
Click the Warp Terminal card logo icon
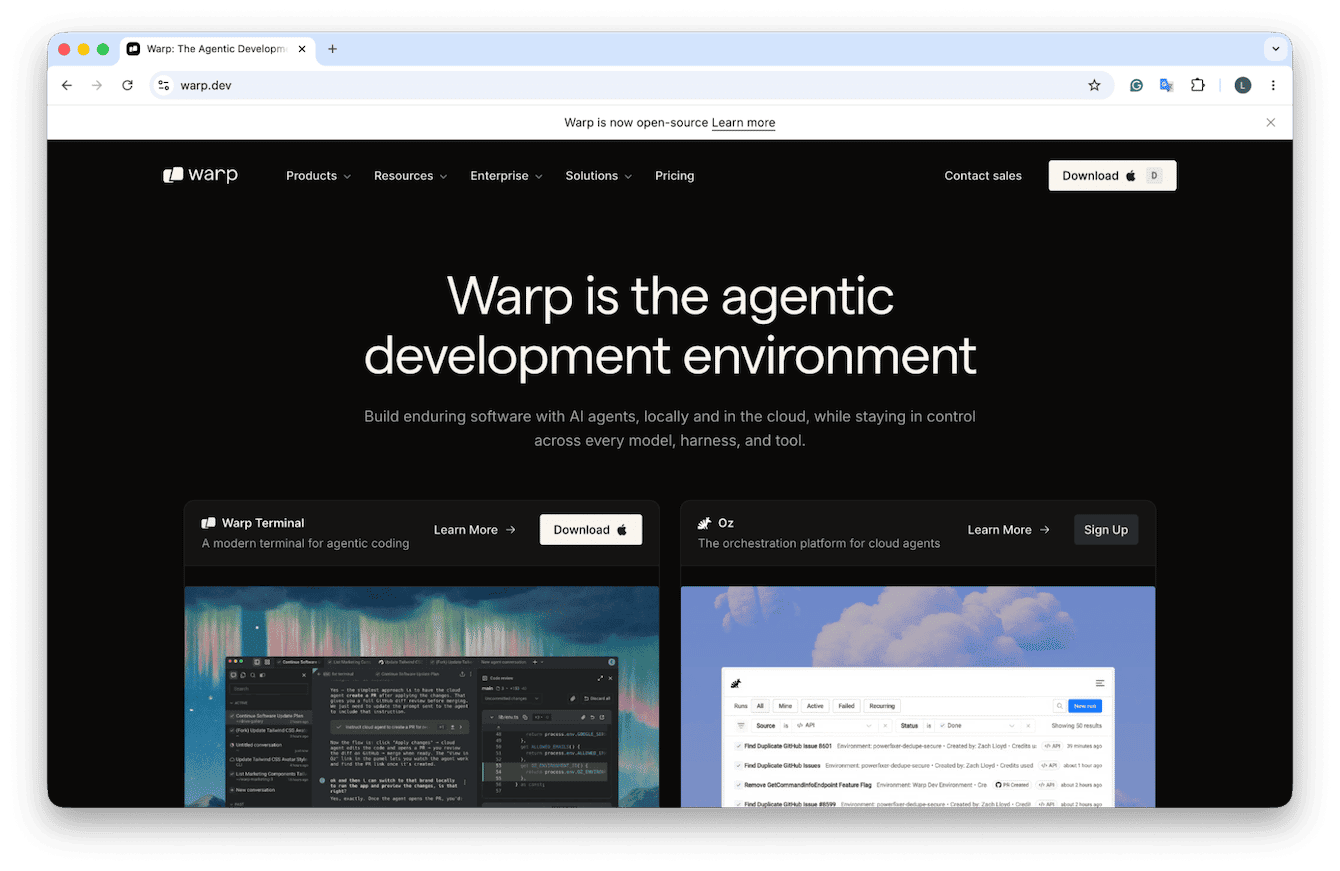[209, 523]
